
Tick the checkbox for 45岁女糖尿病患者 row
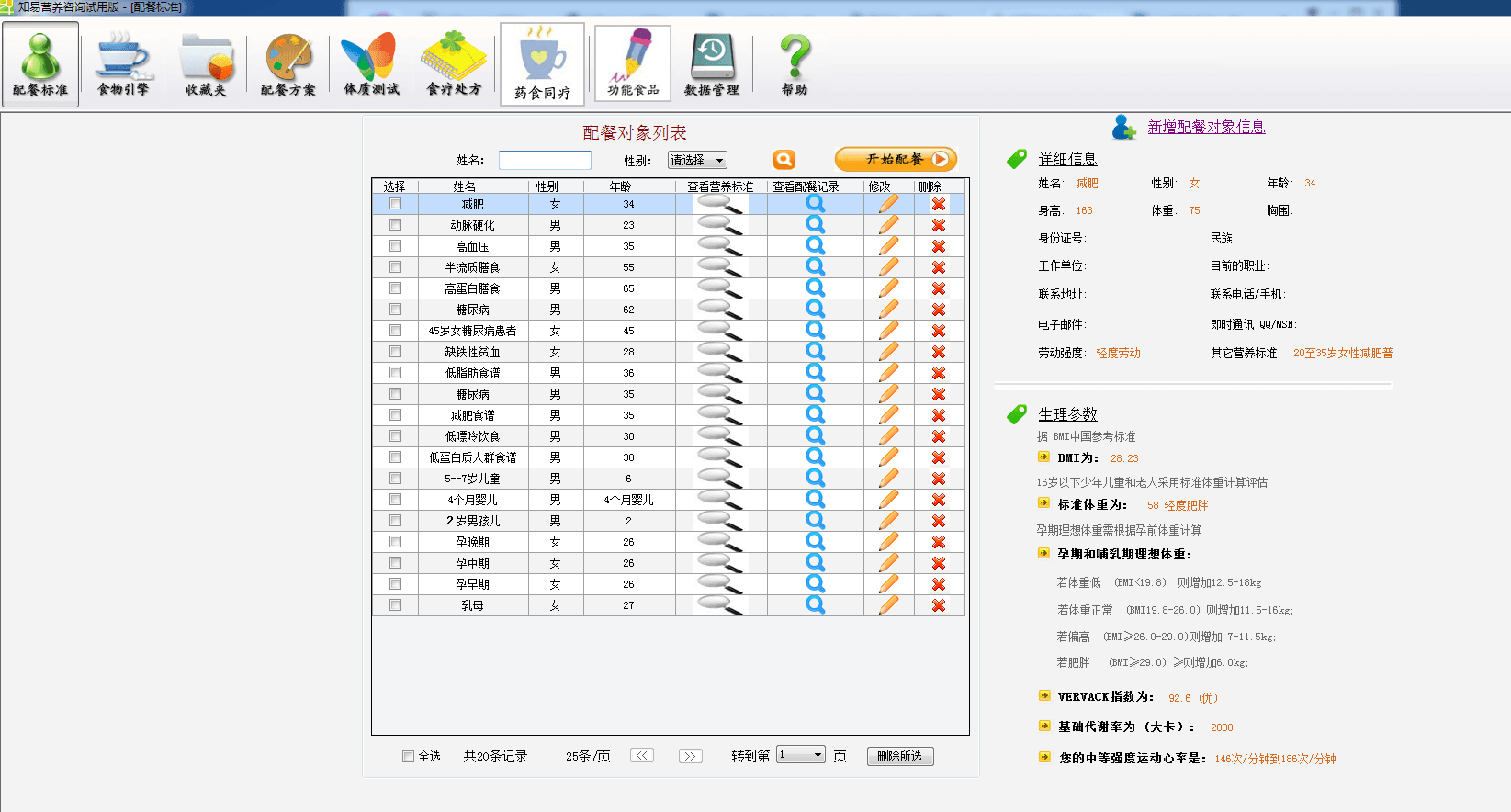395,331
